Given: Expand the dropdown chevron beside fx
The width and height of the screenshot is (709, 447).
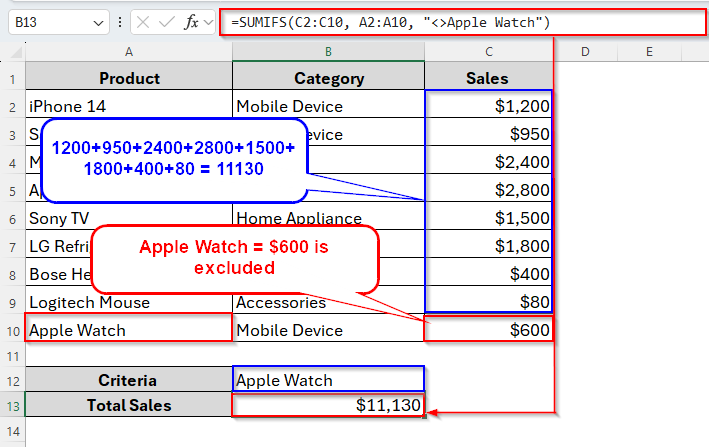Looking at the screenshot, I should click(209, 22).
